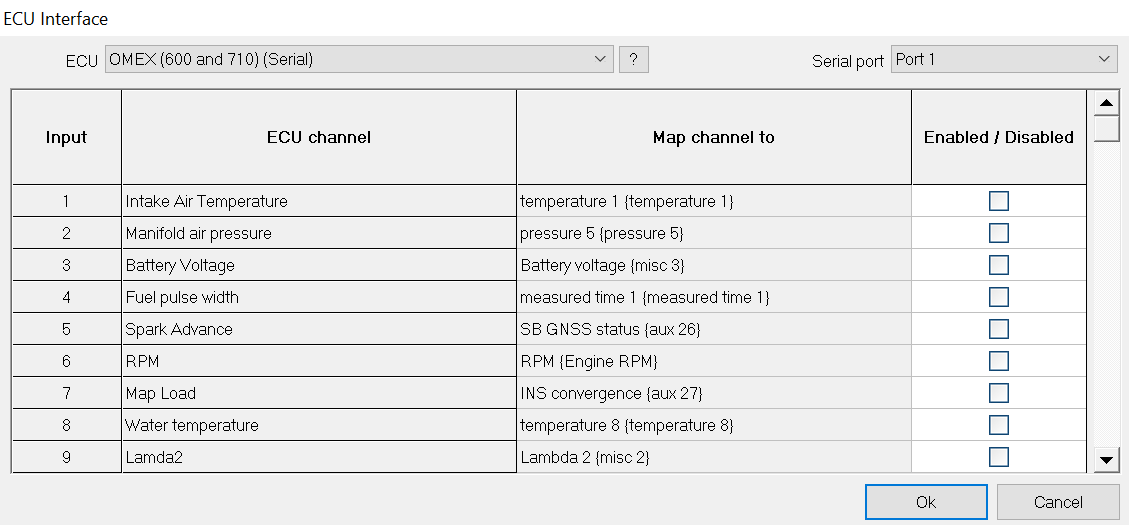The width and height of the screenshot is (1129, 525).
Task: Select the Fuel pulse width channel cell
Action: click(318, 297)
